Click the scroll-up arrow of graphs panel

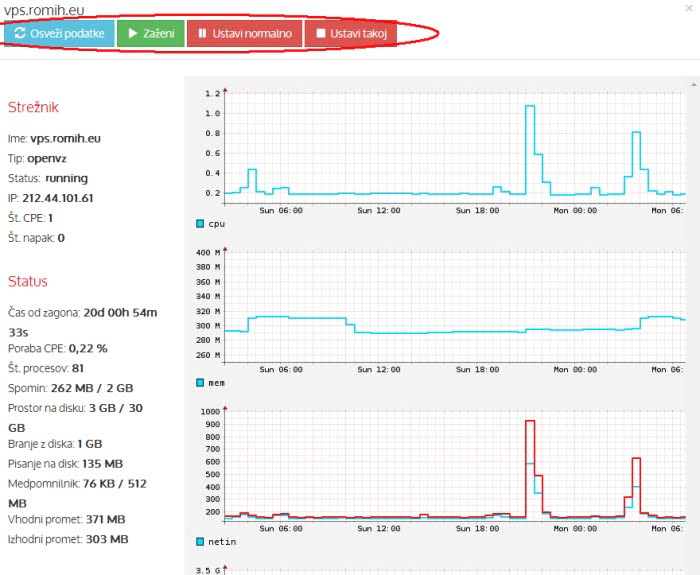point(694,84)
